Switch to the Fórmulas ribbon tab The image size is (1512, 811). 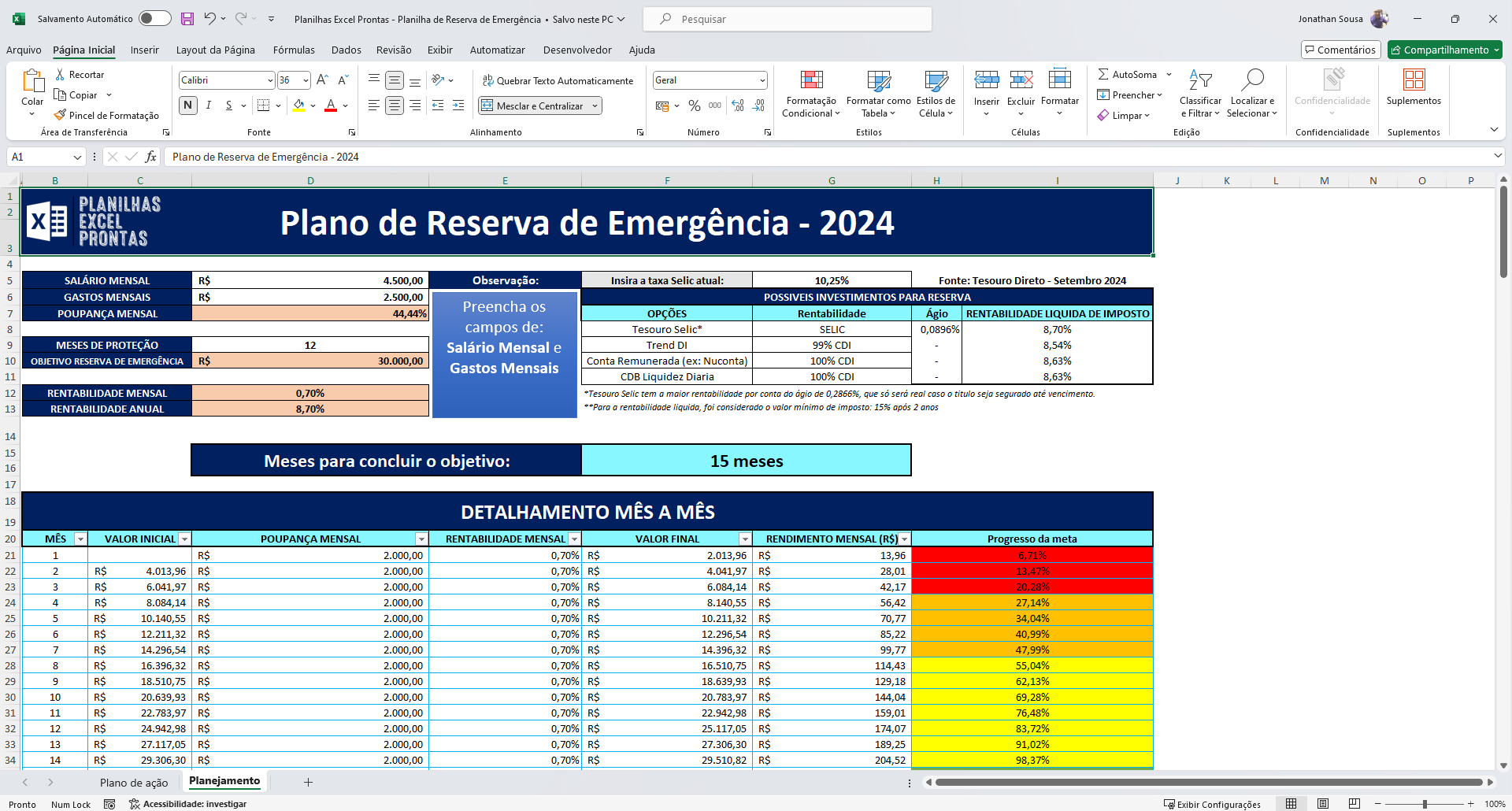(293, 50)
